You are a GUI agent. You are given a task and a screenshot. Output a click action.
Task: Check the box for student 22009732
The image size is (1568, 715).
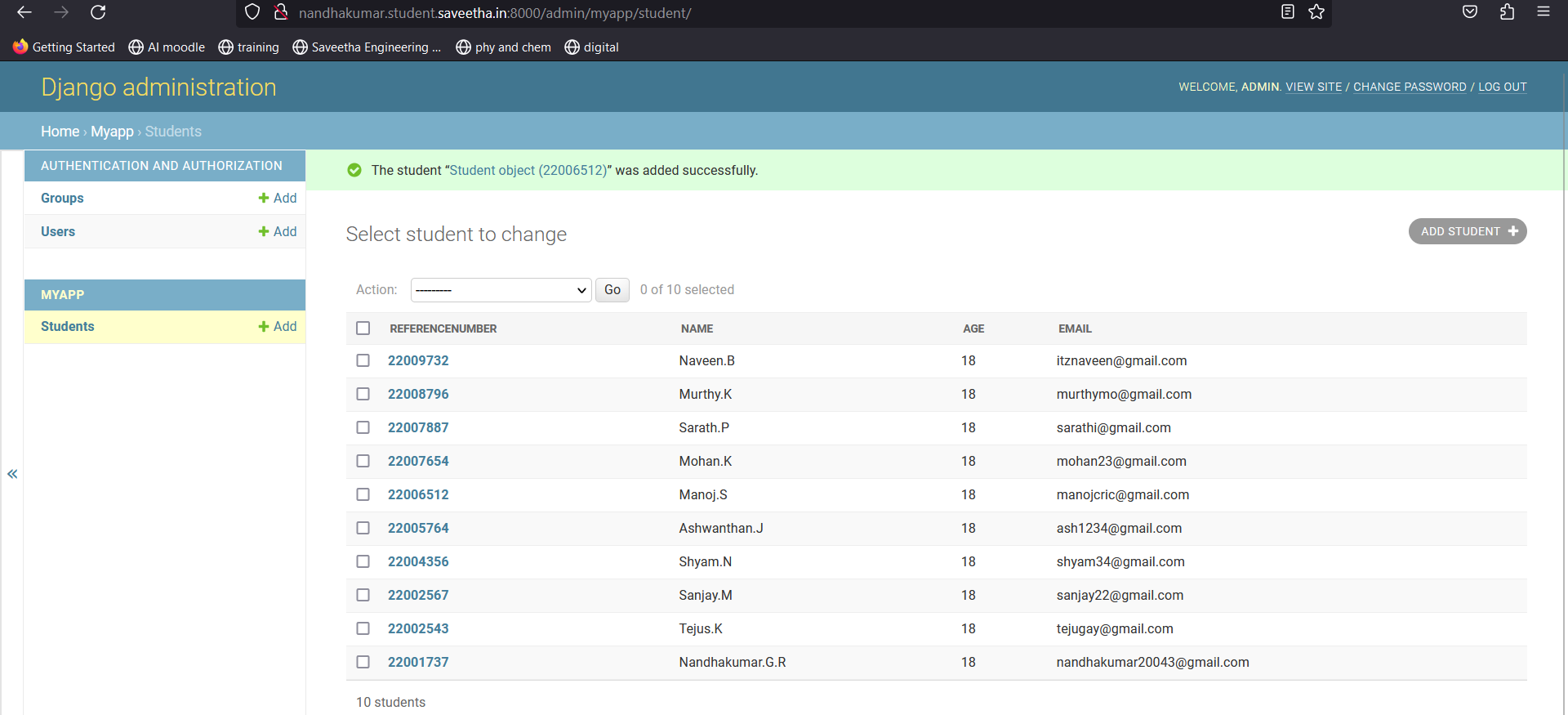pos(363,360)
